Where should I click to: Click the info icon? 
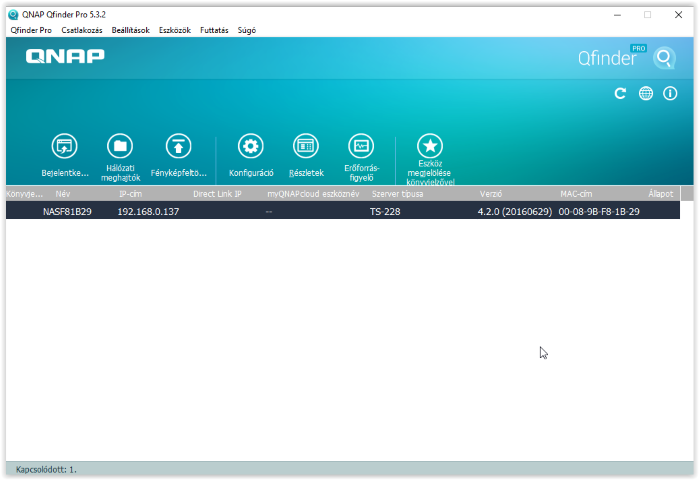click(x=670, y=93)
